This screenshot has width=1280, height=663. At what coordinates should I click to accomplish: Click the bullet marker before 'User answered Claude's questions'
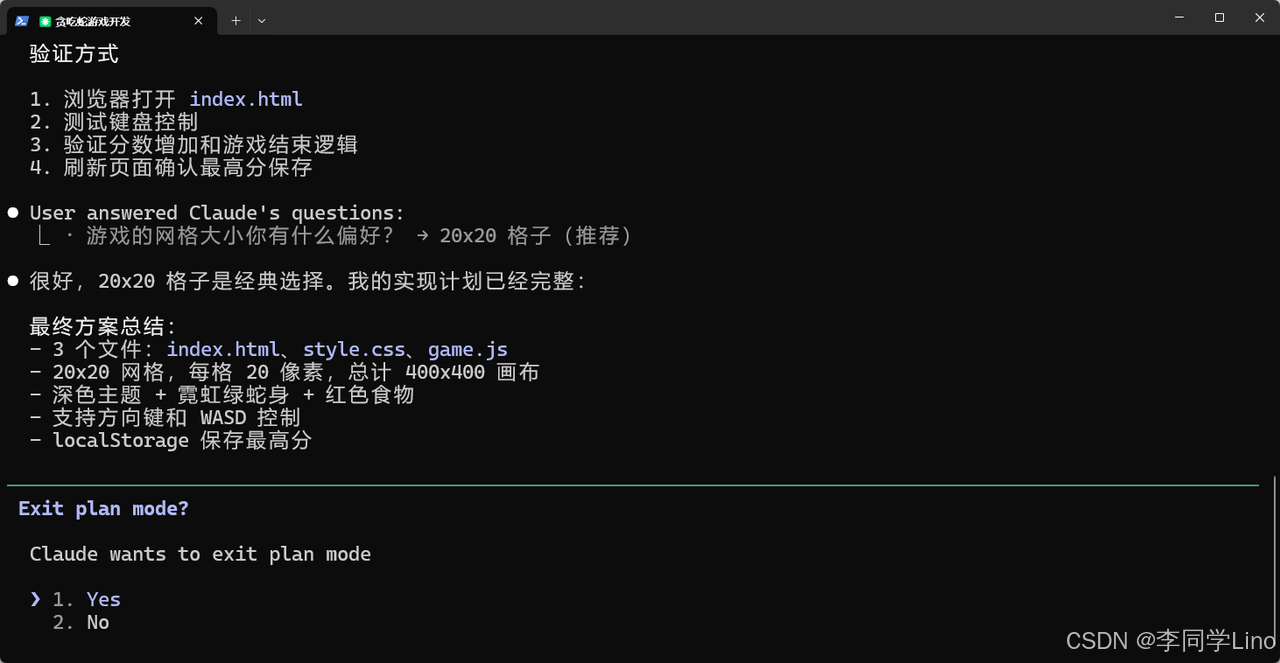pos(12,211)
